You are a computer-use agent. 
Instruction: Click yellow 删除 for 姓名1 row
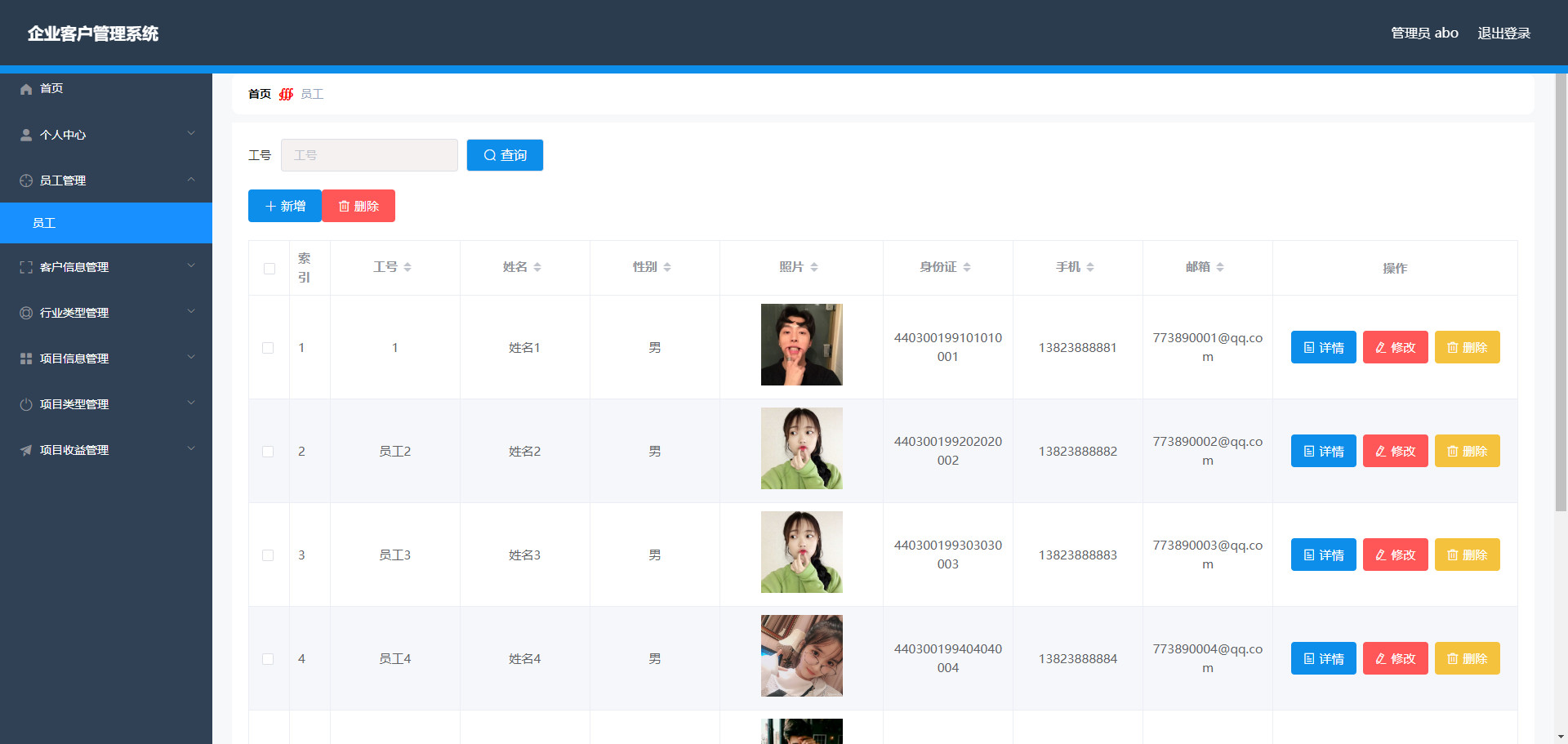(x=1468, y=347)
